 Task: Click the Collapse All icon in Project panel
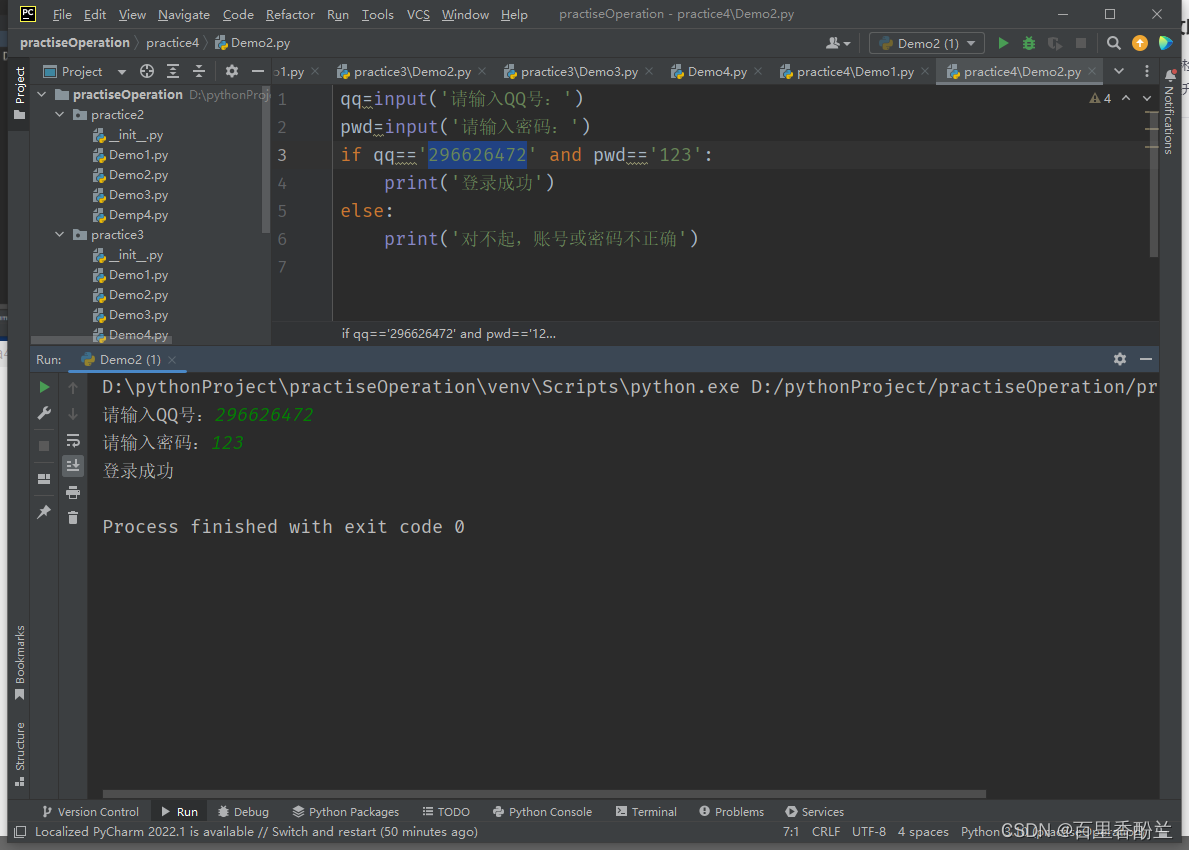[199, 71]
